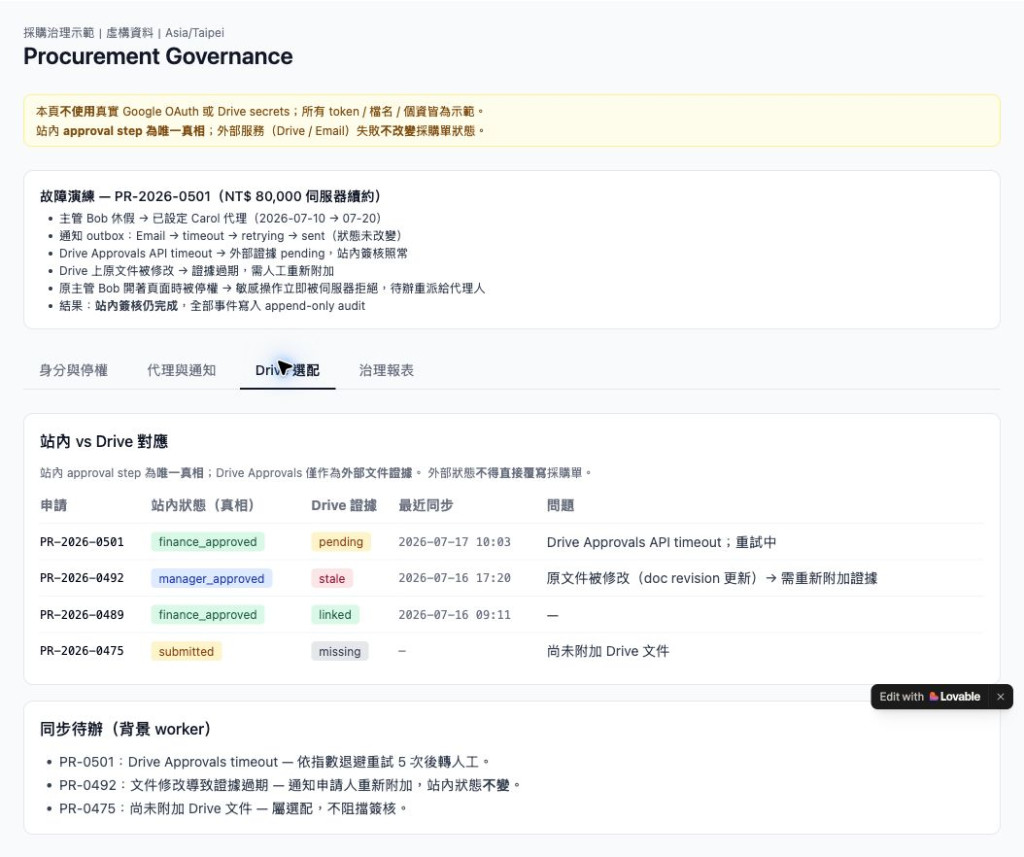
Task: Click bullet Drive Approvals API timeout 外部證據 pending
Action: point(233,253)
